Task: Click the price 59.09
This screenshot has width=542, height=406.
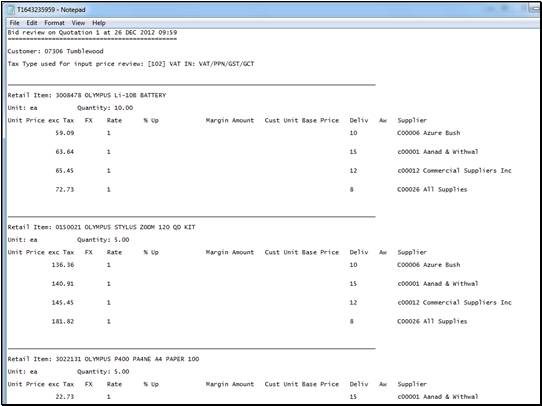Action: pos(65,133)
